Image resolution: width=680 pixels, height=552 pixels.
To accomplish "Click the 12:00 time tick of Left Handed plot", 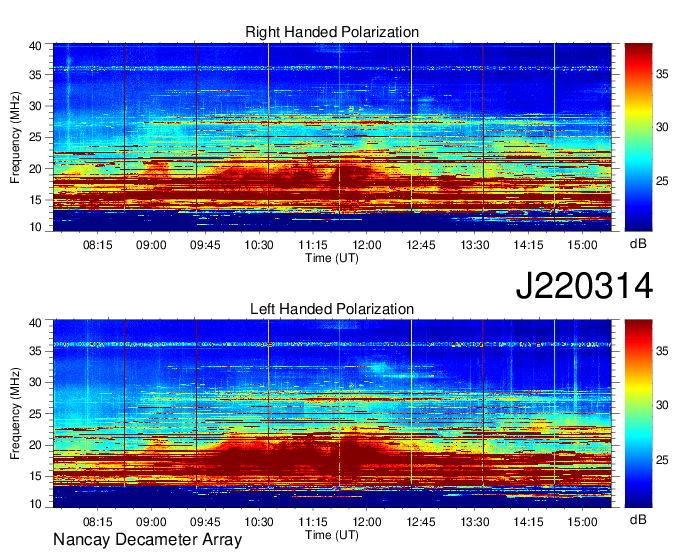I will (367, 522).
